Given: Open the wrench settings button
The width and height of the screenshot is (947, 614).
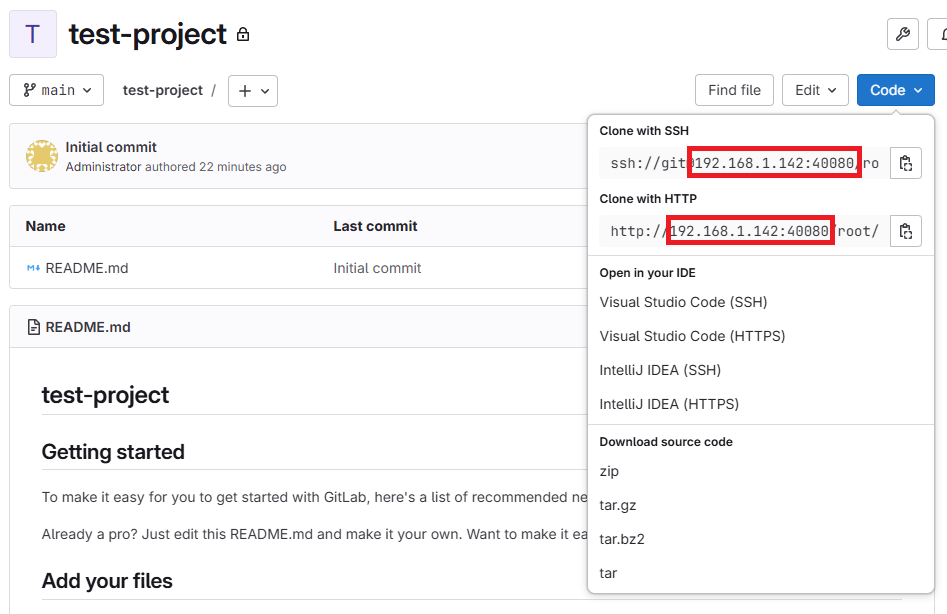Looking at the screenshot, I should click(x=903, y=34).
